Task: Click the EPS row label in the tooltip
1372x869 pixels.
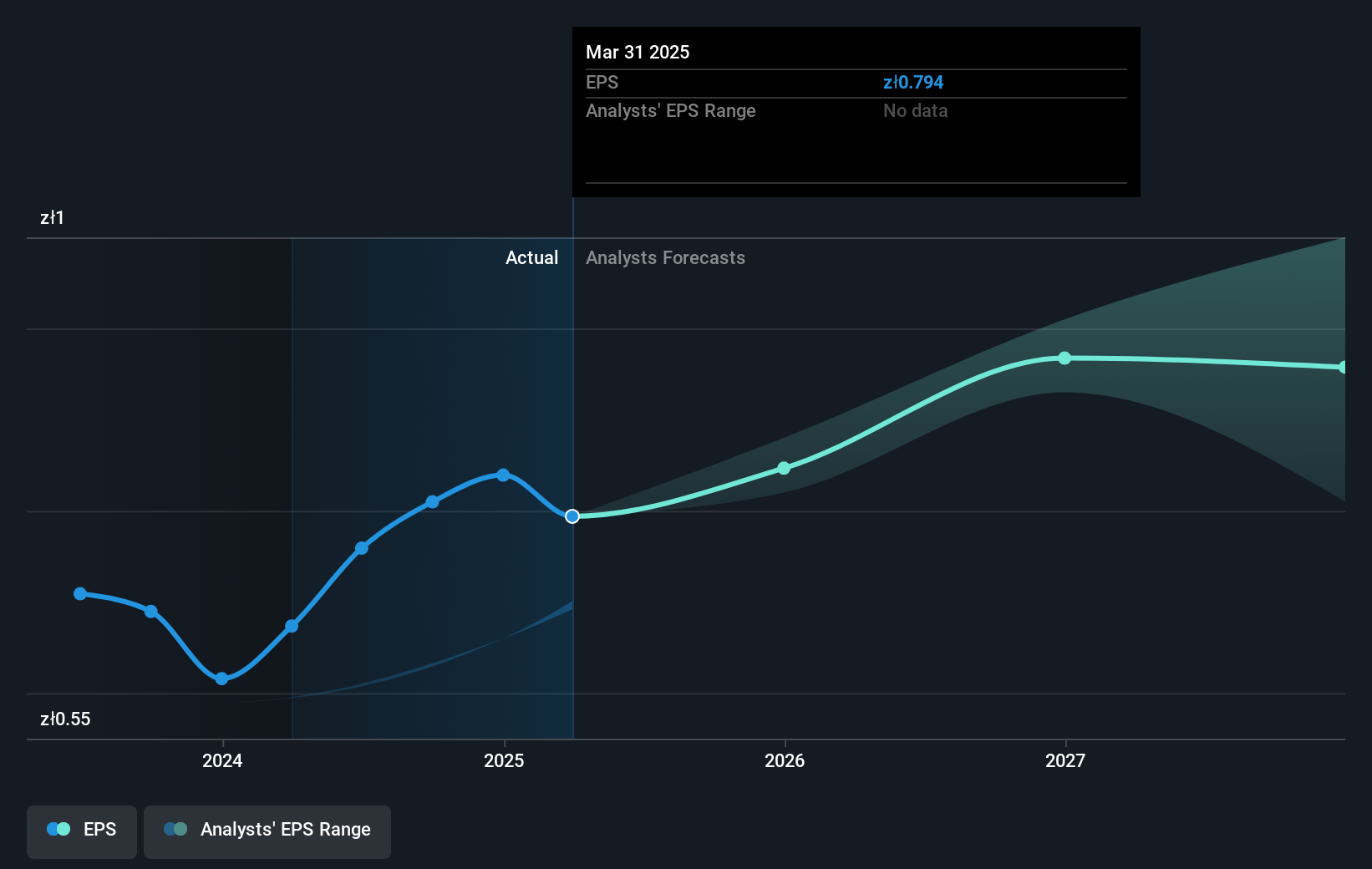Action: coord(602,83)
